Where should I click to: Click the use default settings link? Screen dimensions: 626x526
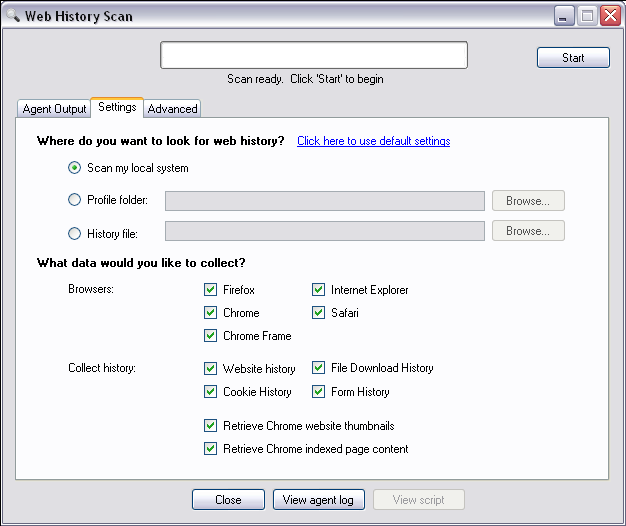pos(373,141)
